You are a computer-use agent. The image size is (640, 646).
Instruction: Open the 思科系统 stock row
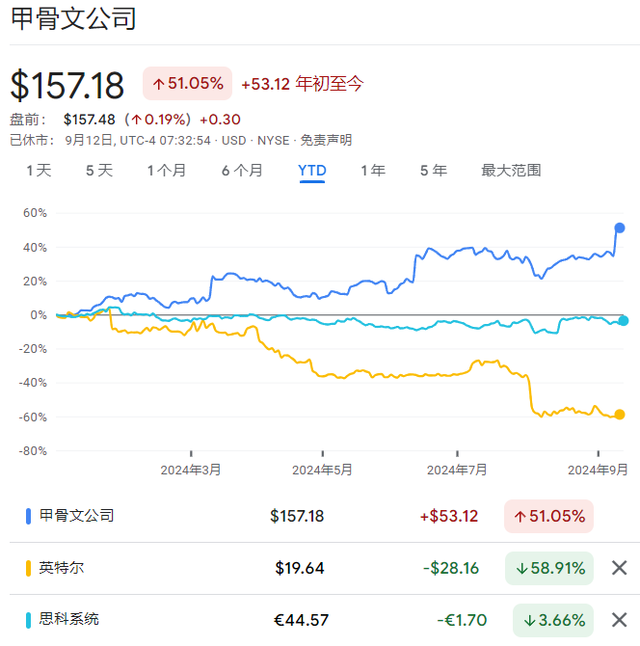[69, 619]
